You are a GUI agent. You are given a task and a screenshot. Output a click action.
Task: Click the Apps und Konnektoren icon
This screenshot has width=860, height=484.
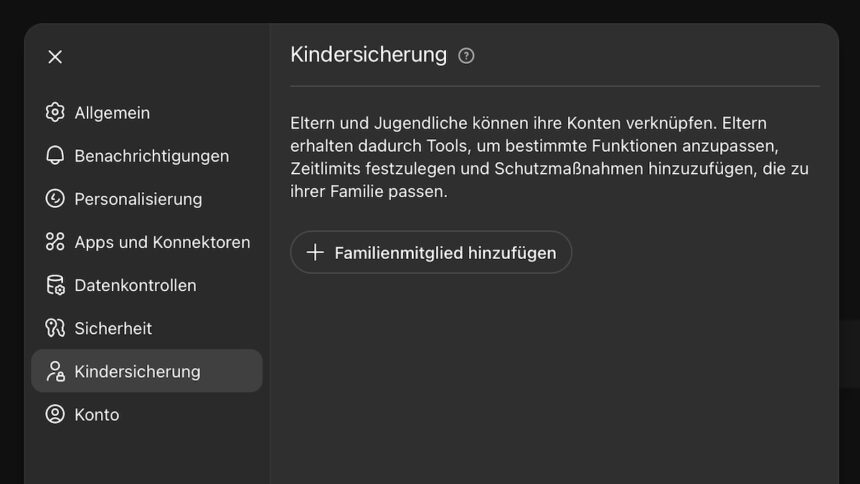pyautogui.click(x=55, y=241)
